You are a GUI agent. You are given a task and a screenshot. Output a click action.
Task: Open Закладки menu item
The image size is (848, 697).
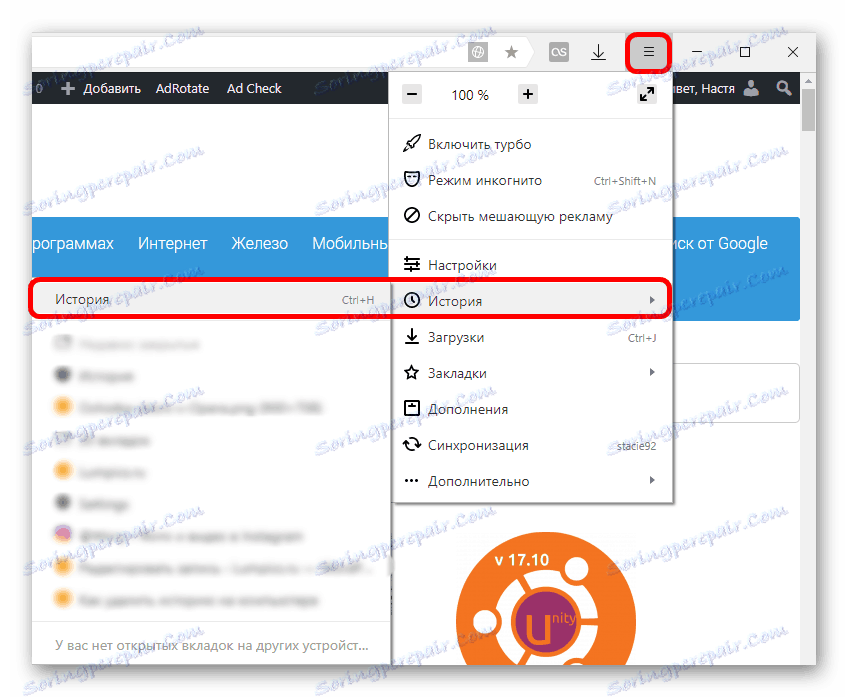(531, 373)
